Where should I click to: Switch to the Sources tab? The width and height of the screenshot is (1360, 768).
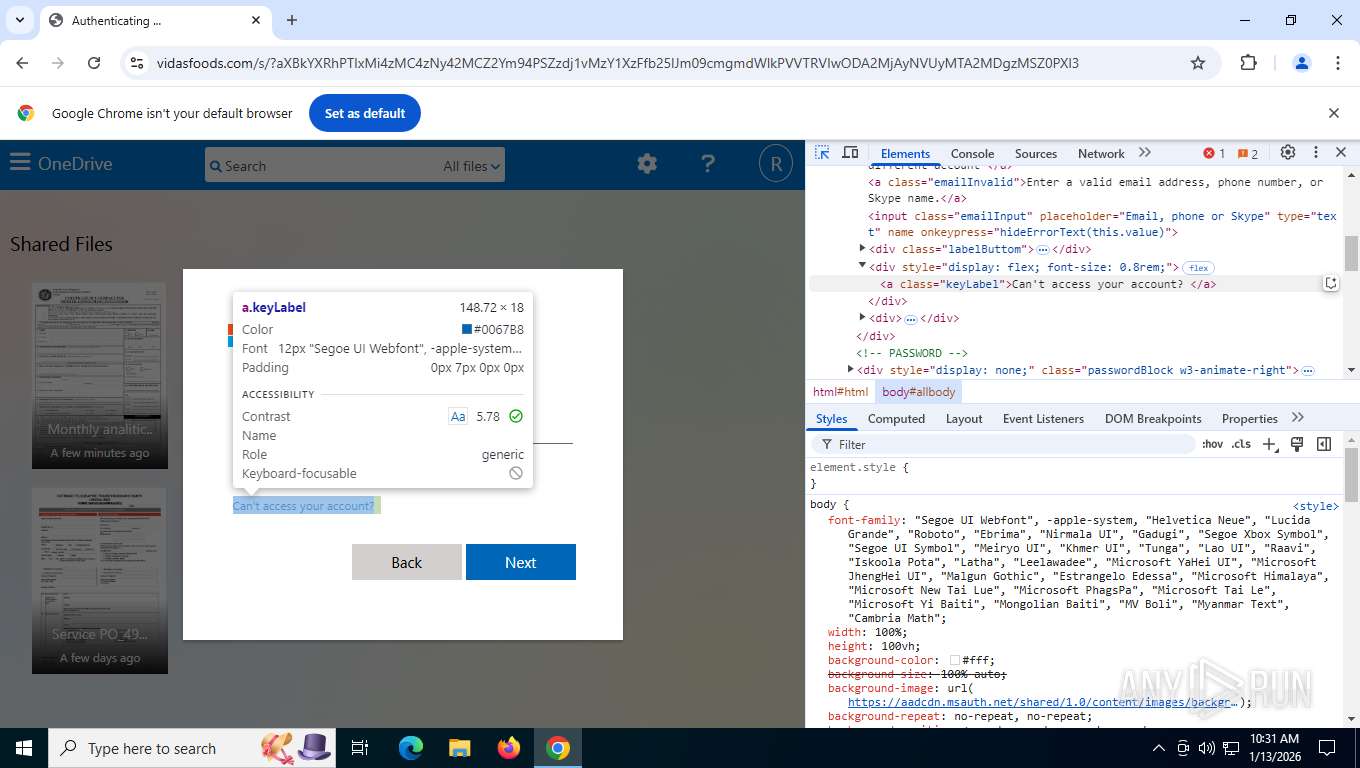tap(1035, 153)
